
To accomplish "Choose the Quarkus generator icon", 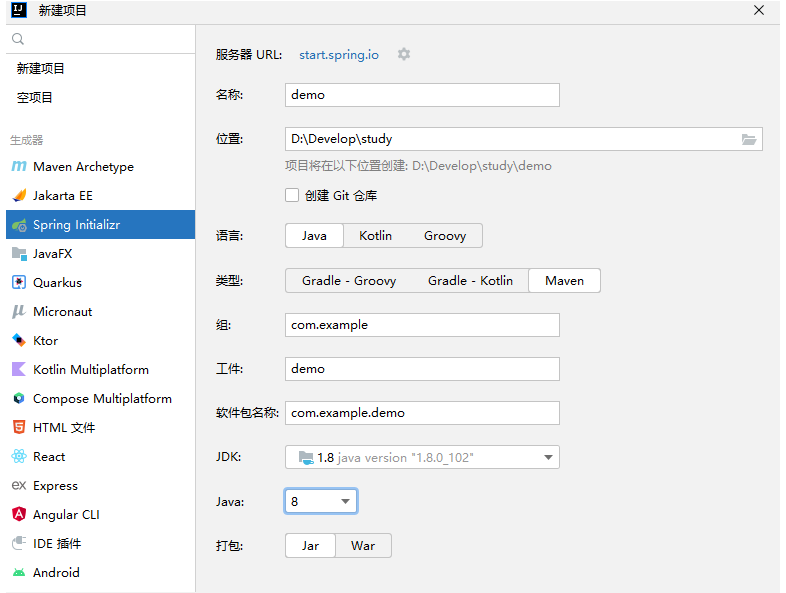I will (18, 283).
